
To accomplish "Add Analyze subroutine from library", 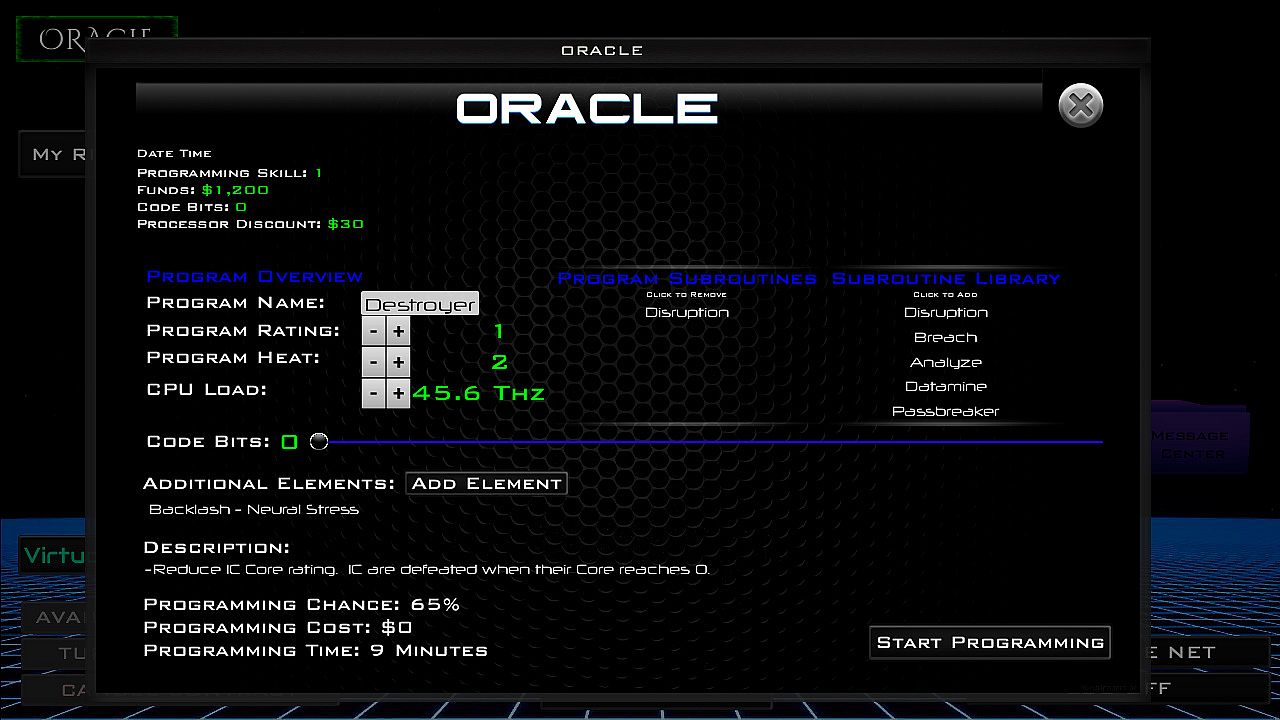I will coord(946,363).
